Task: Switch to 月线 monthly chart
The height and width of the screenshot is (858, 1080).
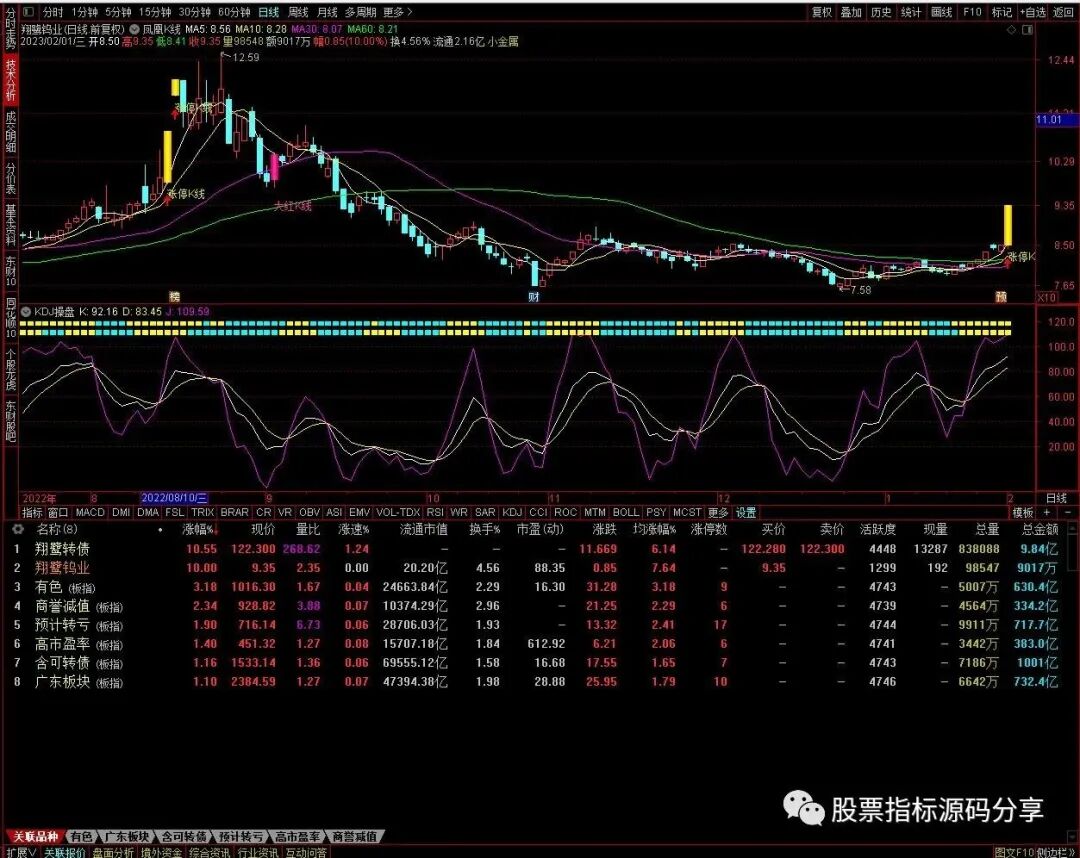Action: point(328,12)
